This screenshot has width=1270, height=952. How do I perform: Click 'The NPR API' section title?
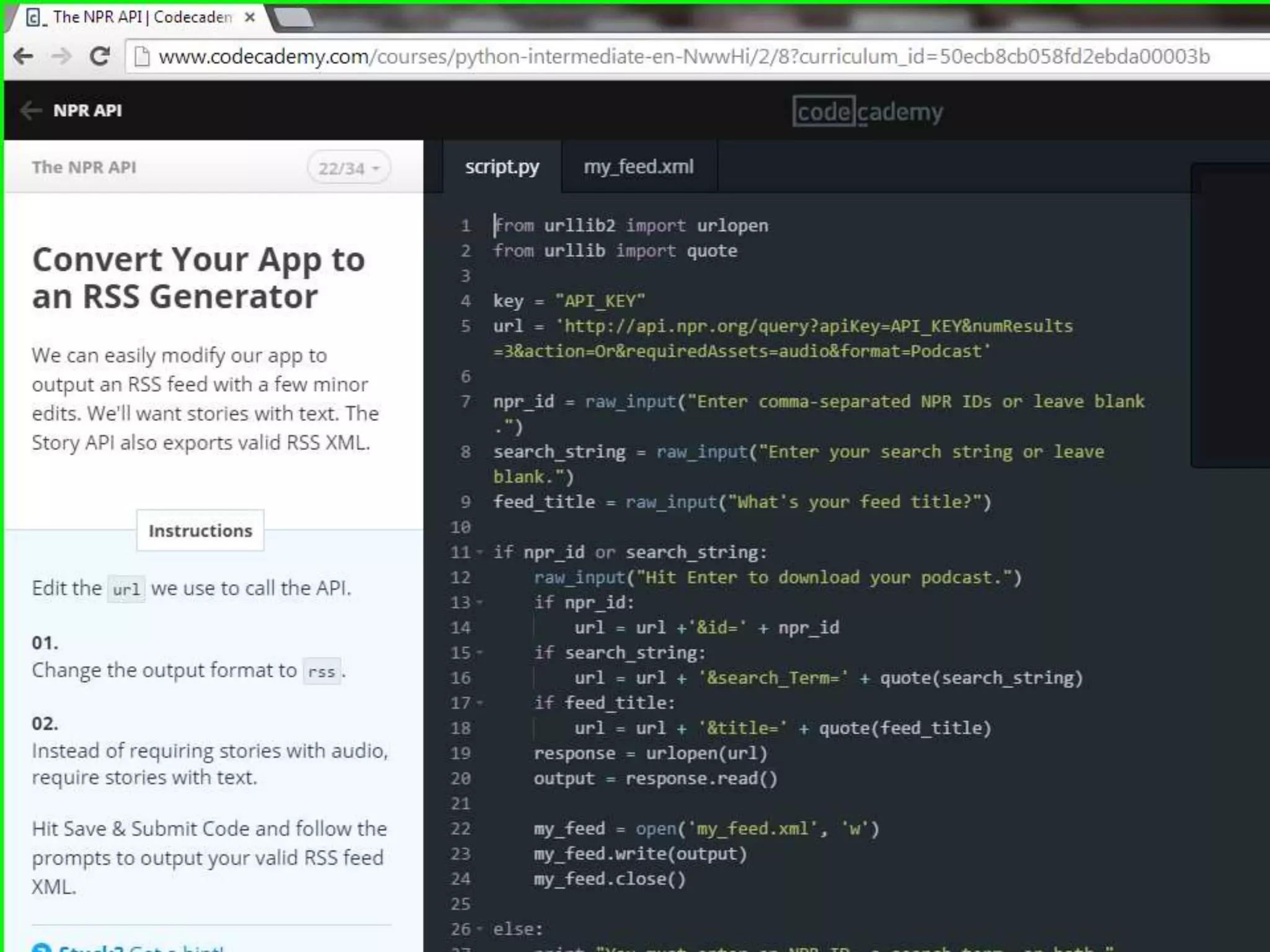pyautogui.click(x=84, y=167)
